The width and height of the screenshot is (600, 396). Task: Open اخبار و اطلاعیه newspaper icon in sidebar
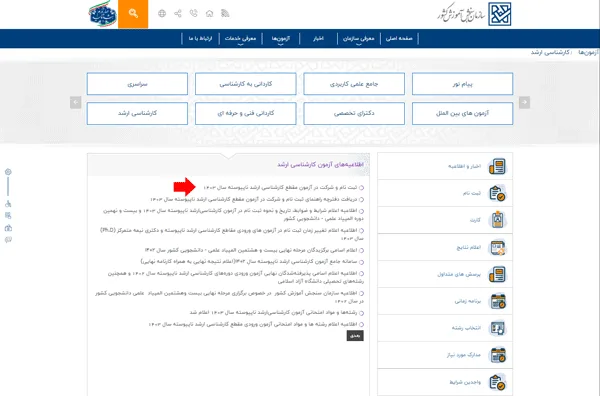tap(497, 166)
